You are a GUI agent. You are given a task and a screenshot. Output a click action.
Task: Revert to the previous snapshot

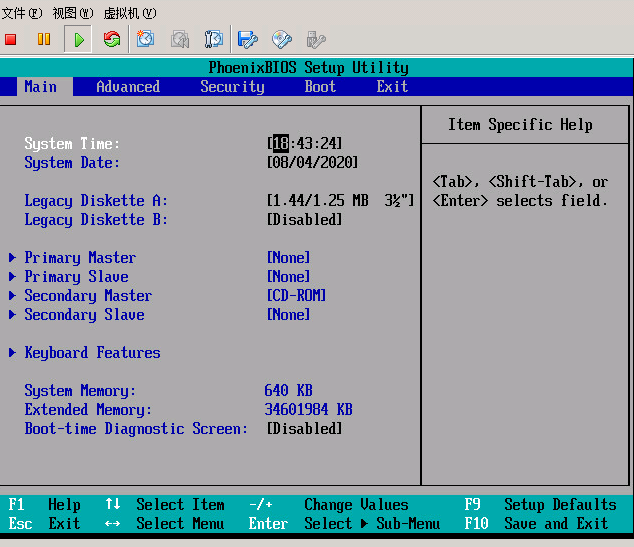(x=180, y=39)
